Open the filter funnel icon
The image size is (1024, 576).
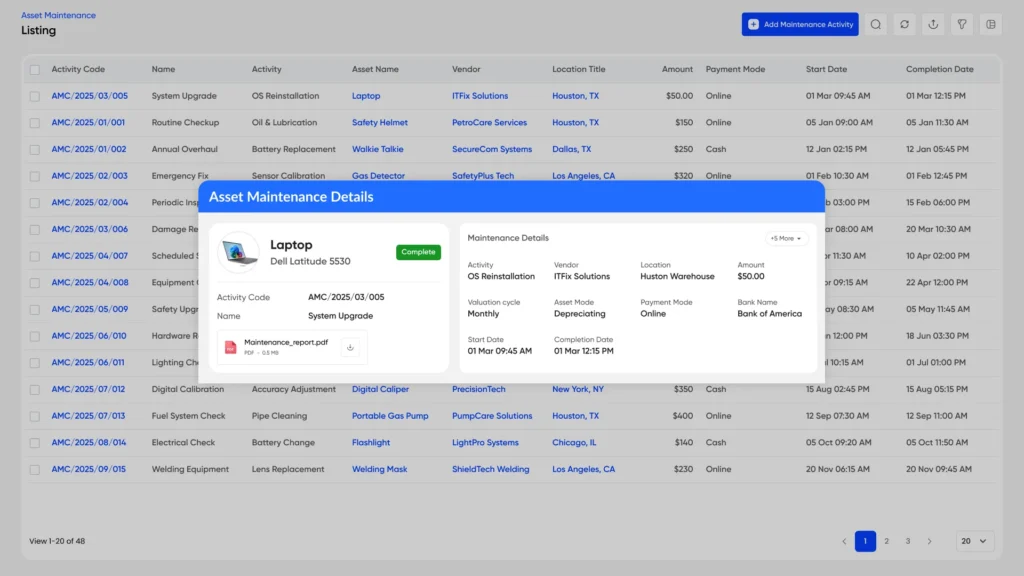pyautogui.click(x=962, y=24)
